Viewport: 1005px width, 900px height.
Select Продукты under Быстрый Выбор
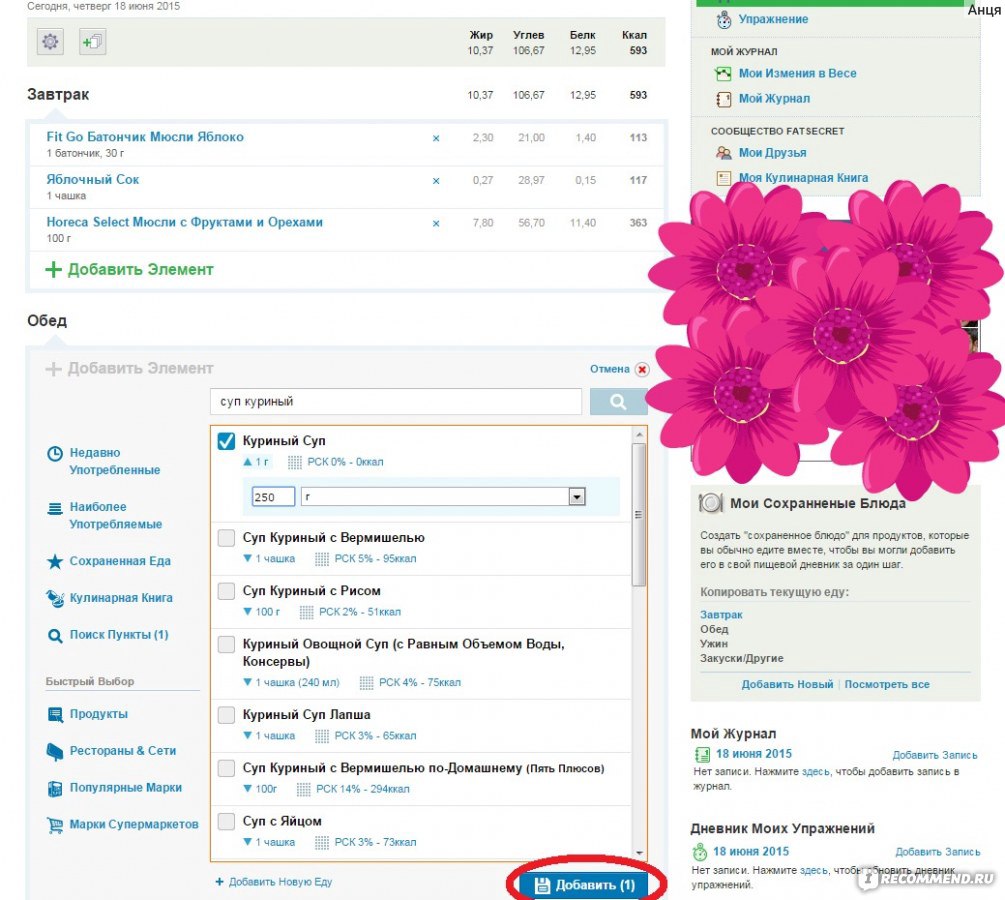coord(98,714)
